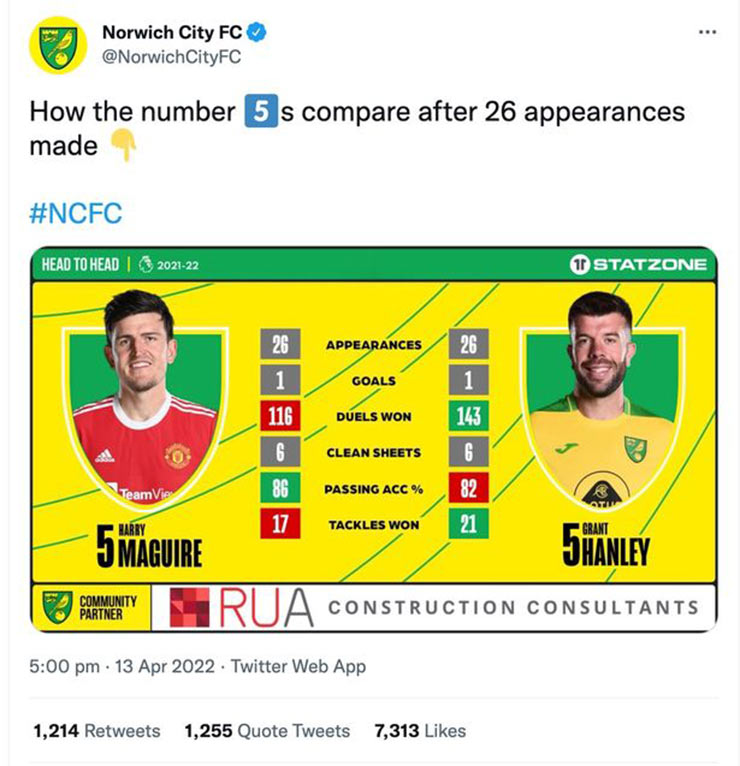Screen dimensions: 740x766
Task: View the 1,214 Retweets list
Action: pos(97,731)
